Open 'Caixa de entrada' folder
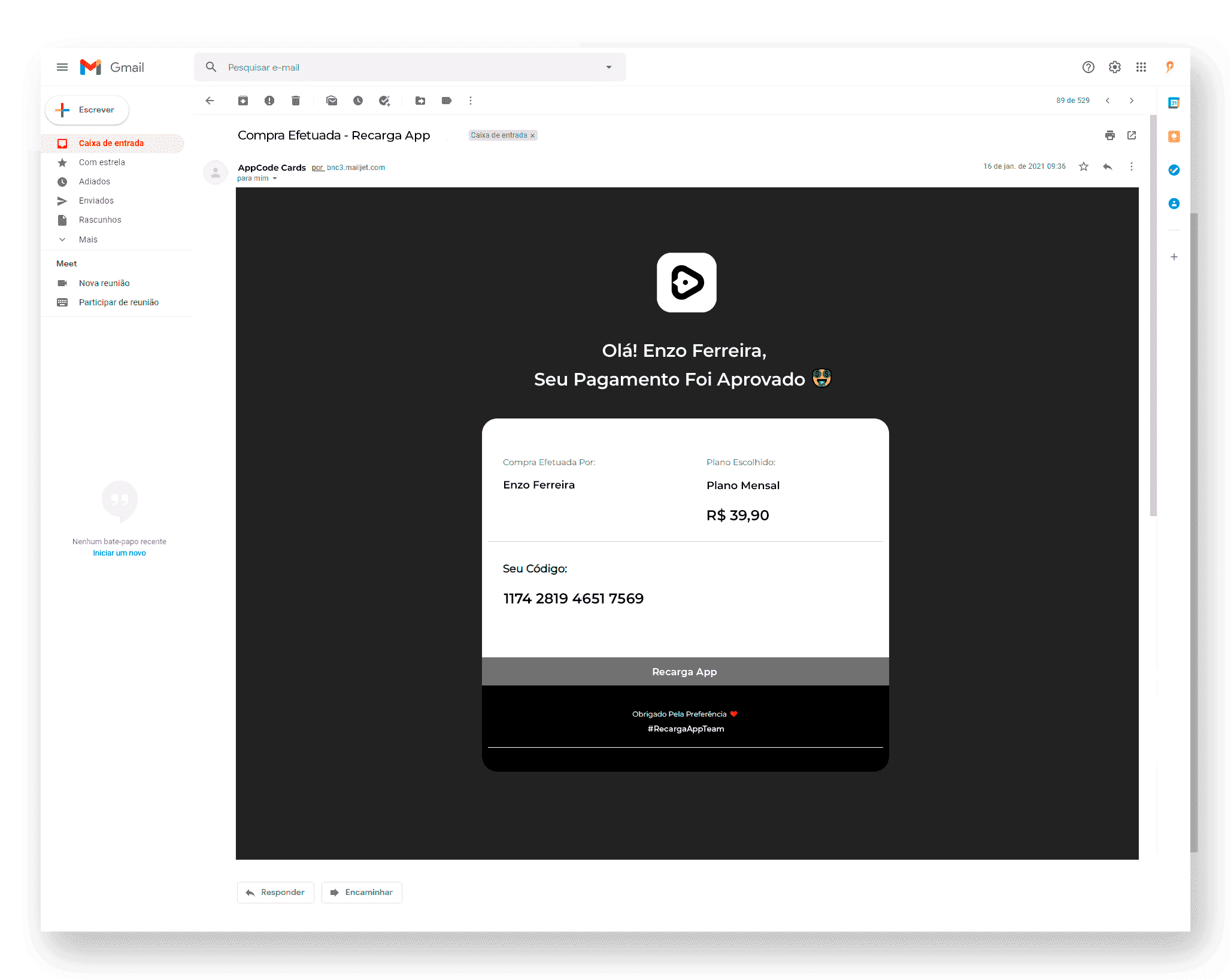 112,143
